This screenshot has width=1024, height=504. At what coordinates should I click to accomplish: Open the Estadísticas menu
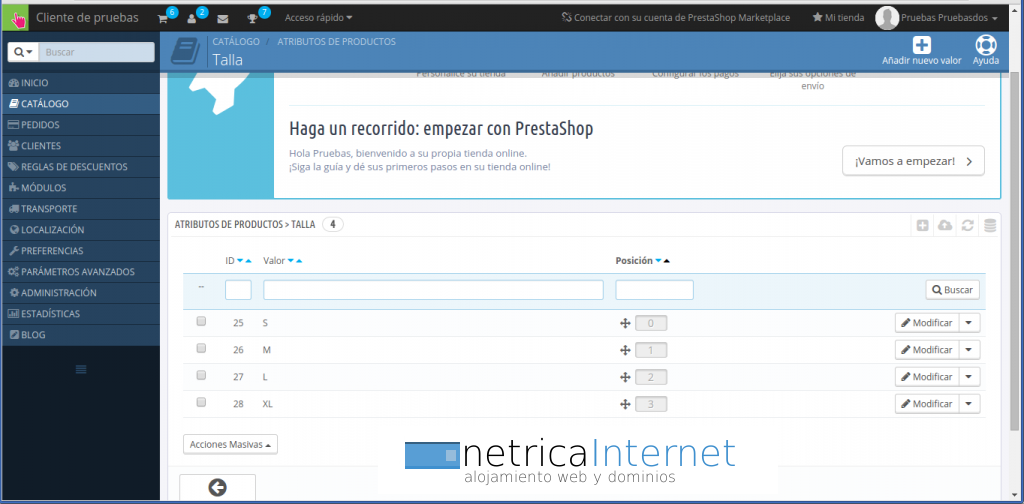click(x=81, y=314)
